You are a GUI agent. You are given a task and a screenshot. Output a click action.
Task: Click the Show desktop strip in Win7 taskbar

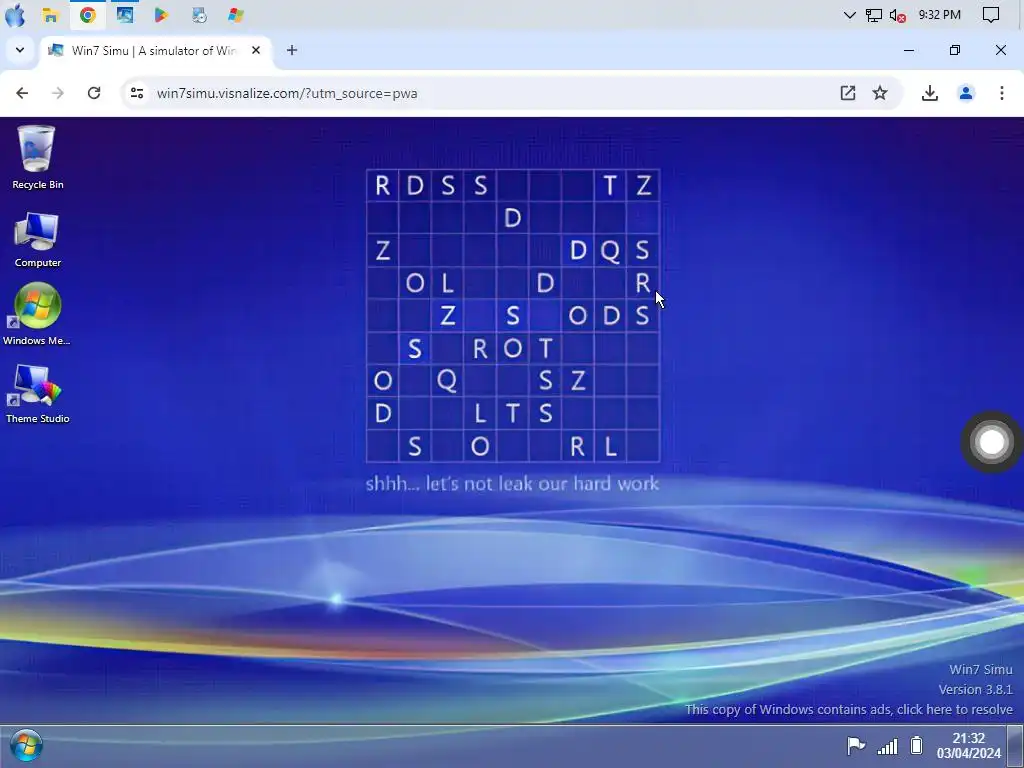[1015, 746]
